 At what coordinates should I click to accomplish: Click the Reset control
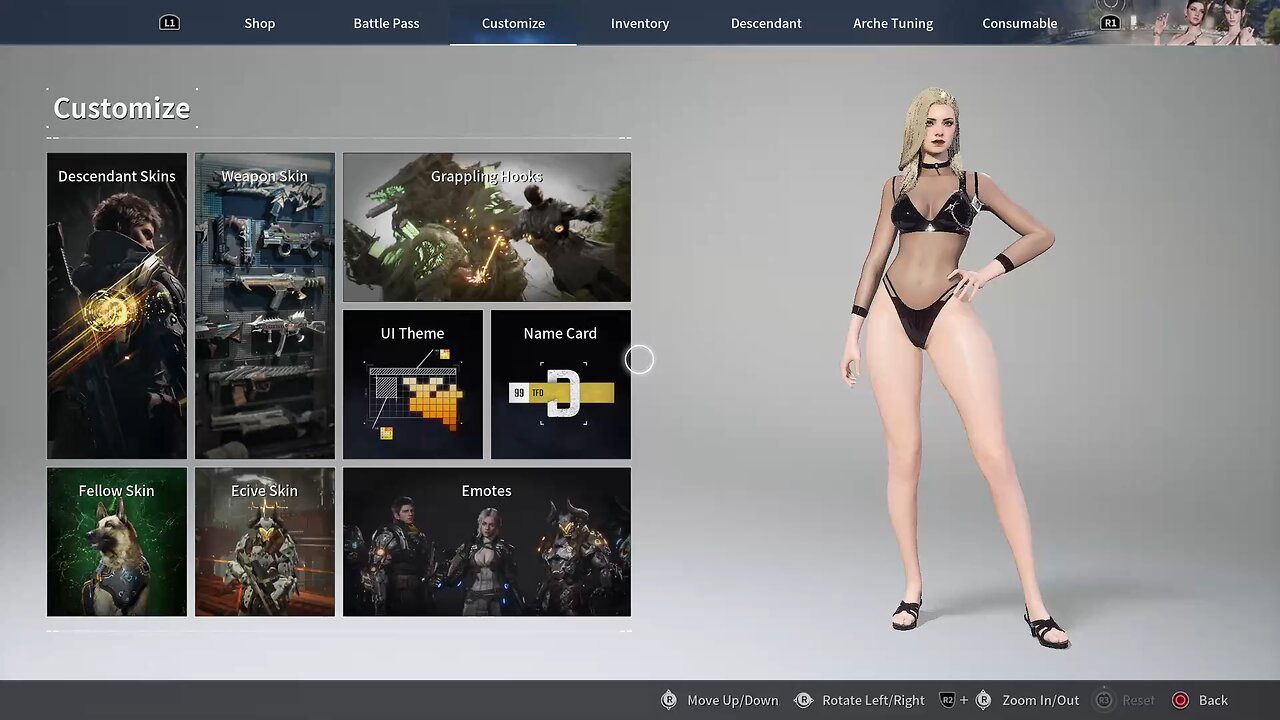point(1138,700)
